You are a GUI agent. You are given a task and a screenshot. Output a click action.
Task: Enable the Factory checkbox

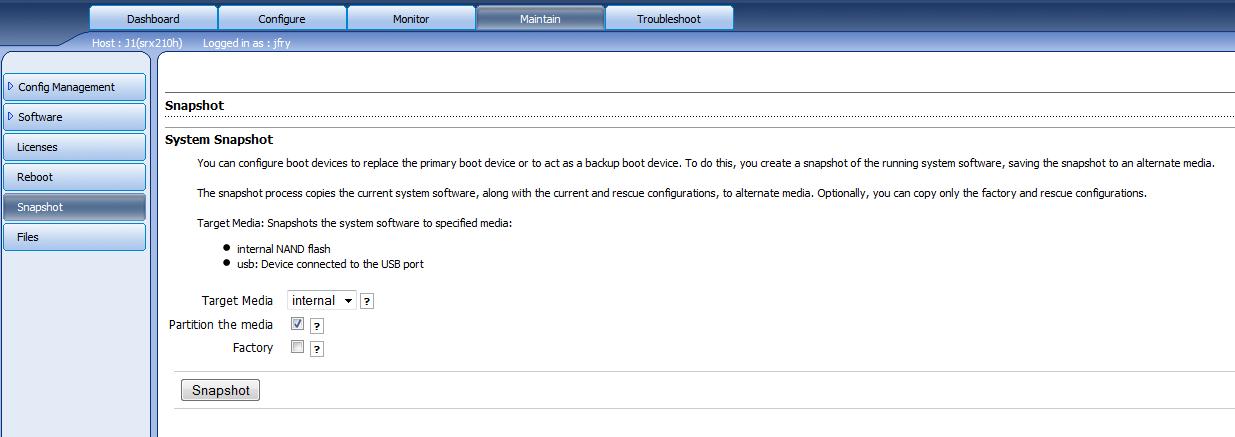297,347
